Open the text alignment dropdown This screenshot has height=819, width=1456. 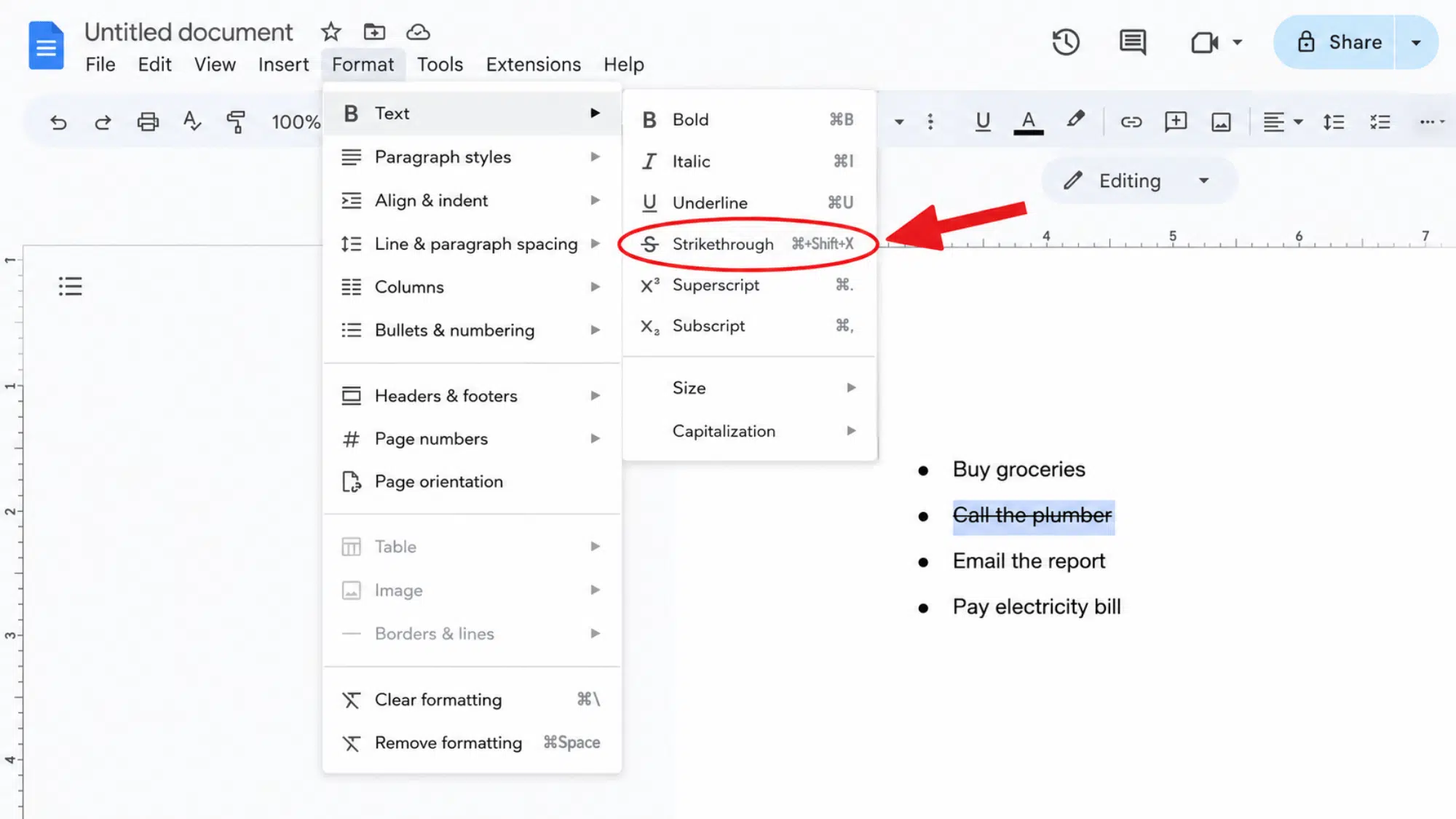click(x=1283, y=122)
